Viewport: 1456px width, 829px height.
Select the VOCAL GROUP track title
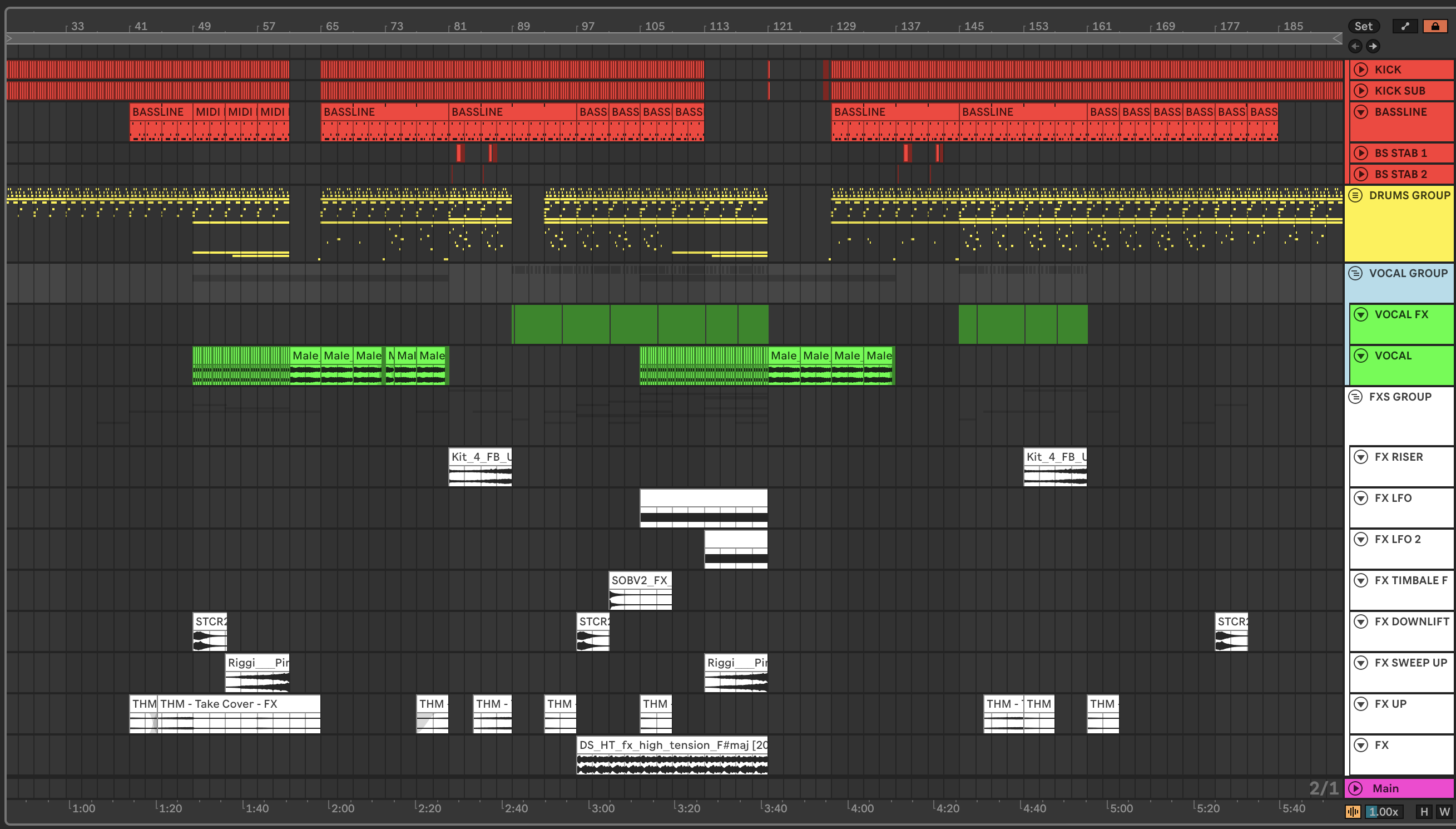1408,273
